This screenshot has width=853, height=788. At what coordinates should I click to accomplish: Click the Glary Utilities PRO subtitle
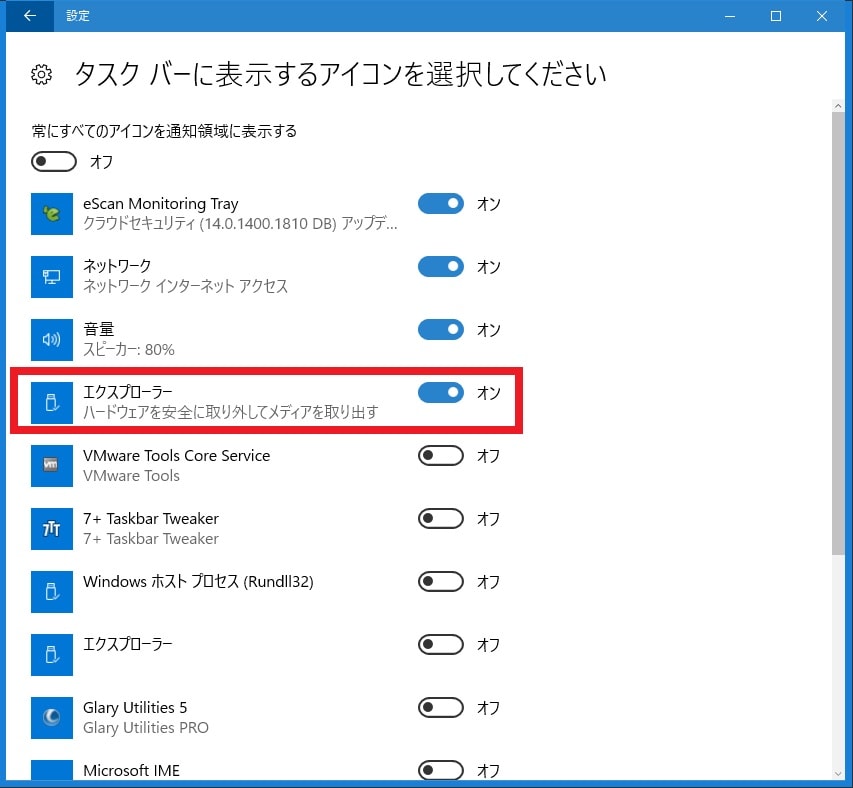[x=146, y=727]
